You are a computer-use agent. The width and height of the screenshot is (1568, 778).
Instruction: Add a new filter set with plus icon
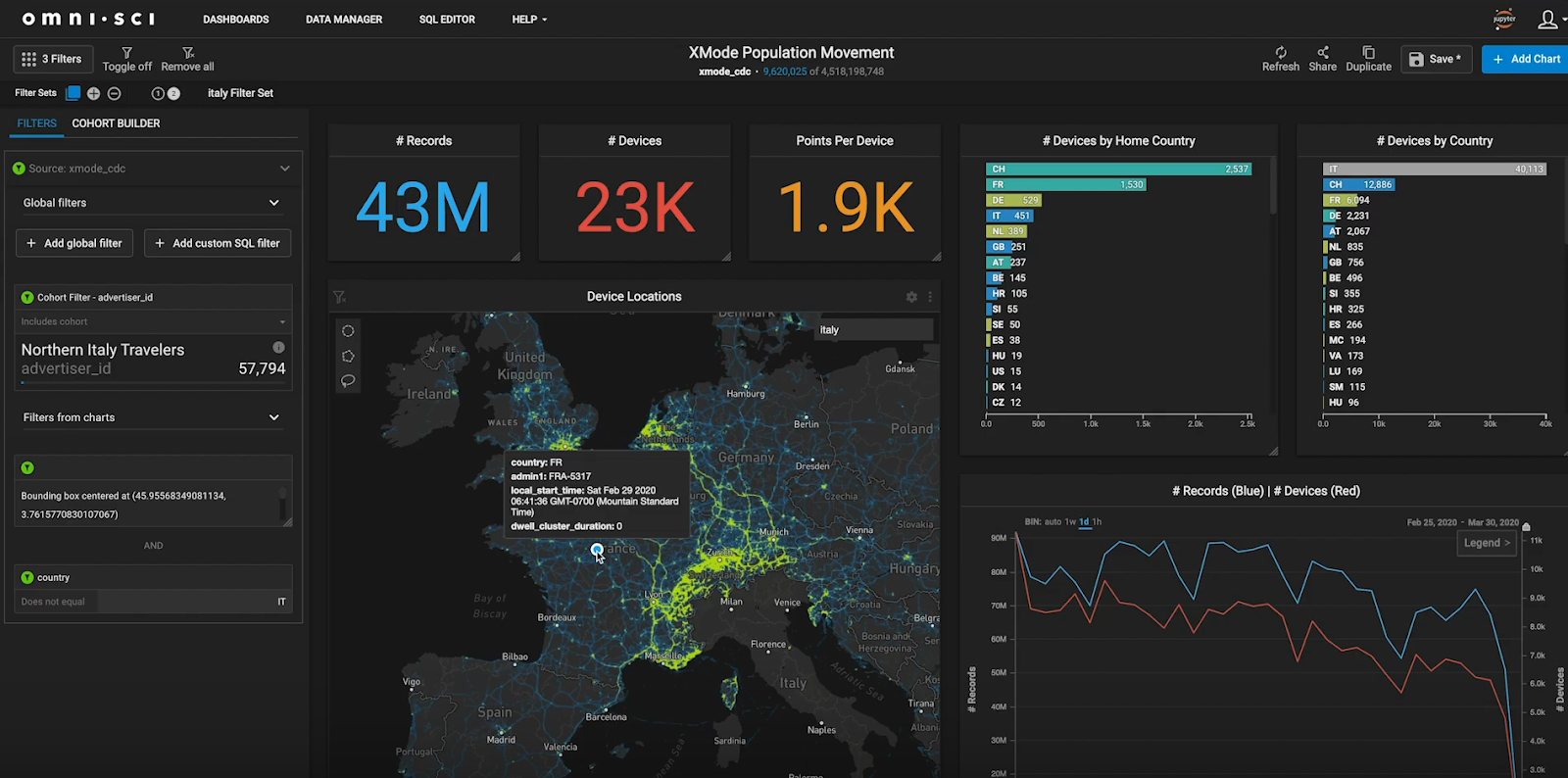(93, 93)
